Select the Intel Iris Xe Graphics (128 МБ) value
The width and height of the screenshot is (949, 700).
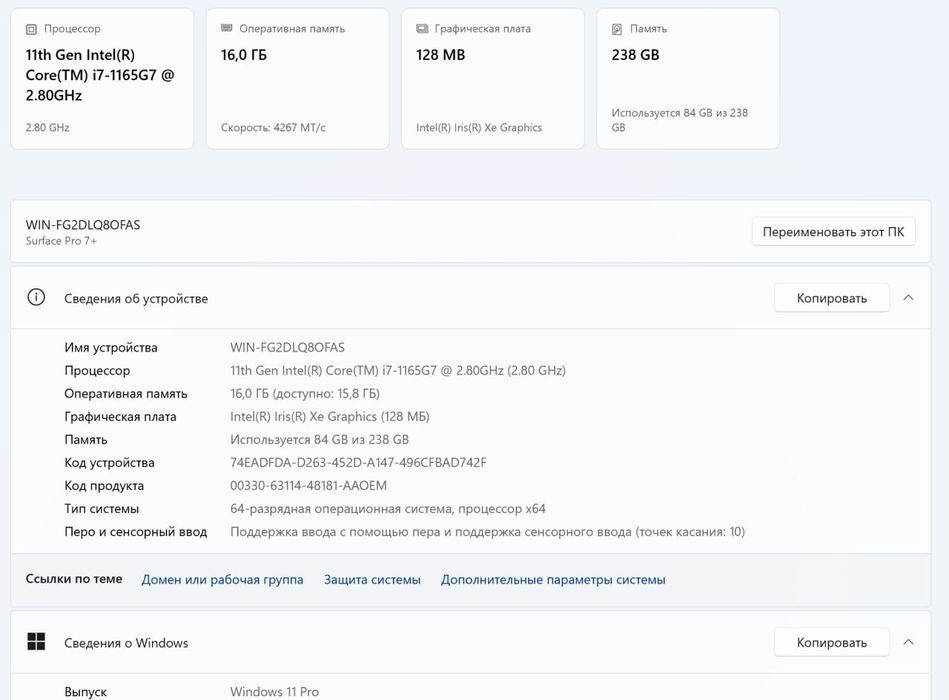330,417
